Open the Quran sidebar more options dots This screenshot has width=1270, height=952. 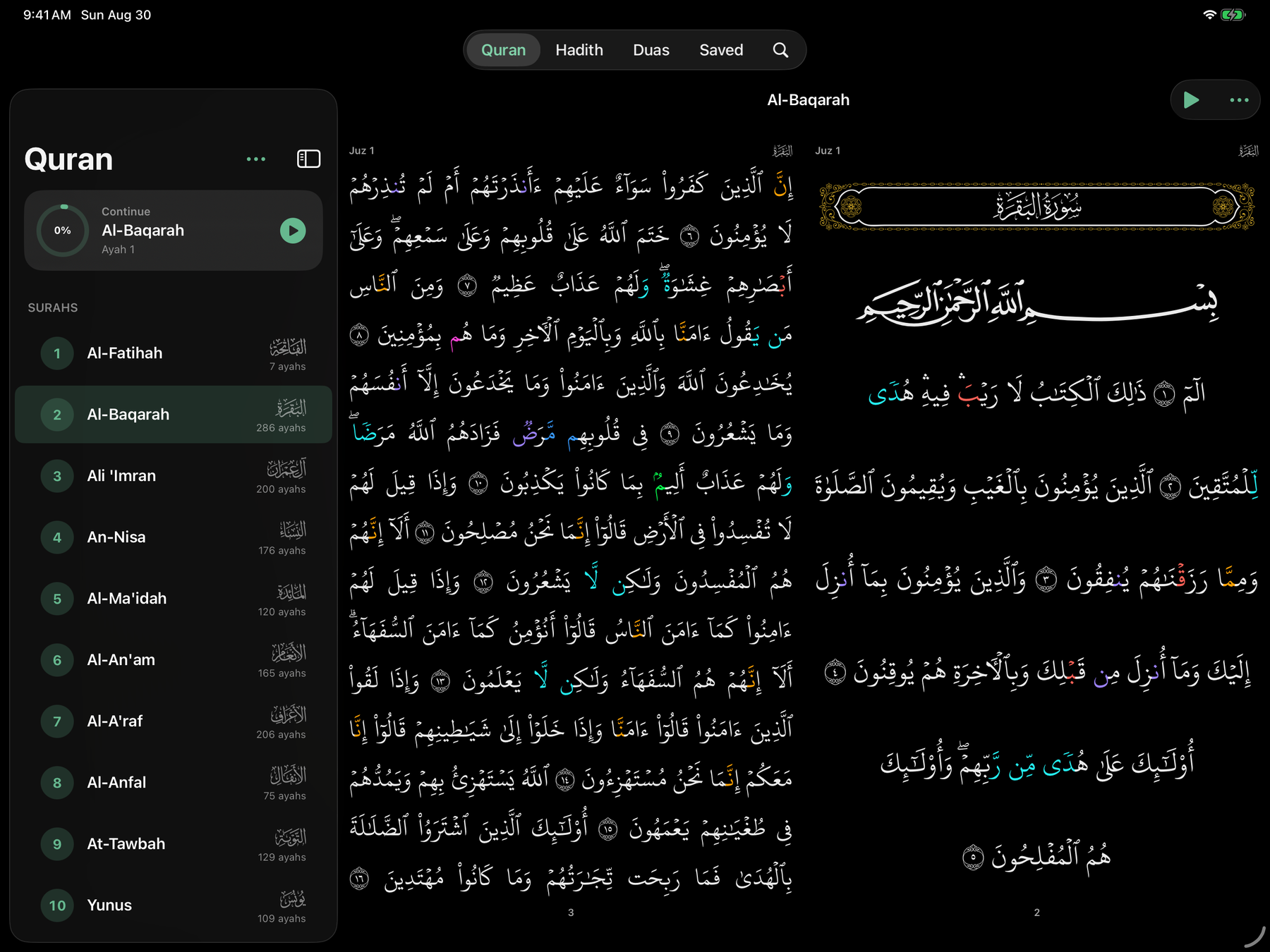tap(256, 159)
